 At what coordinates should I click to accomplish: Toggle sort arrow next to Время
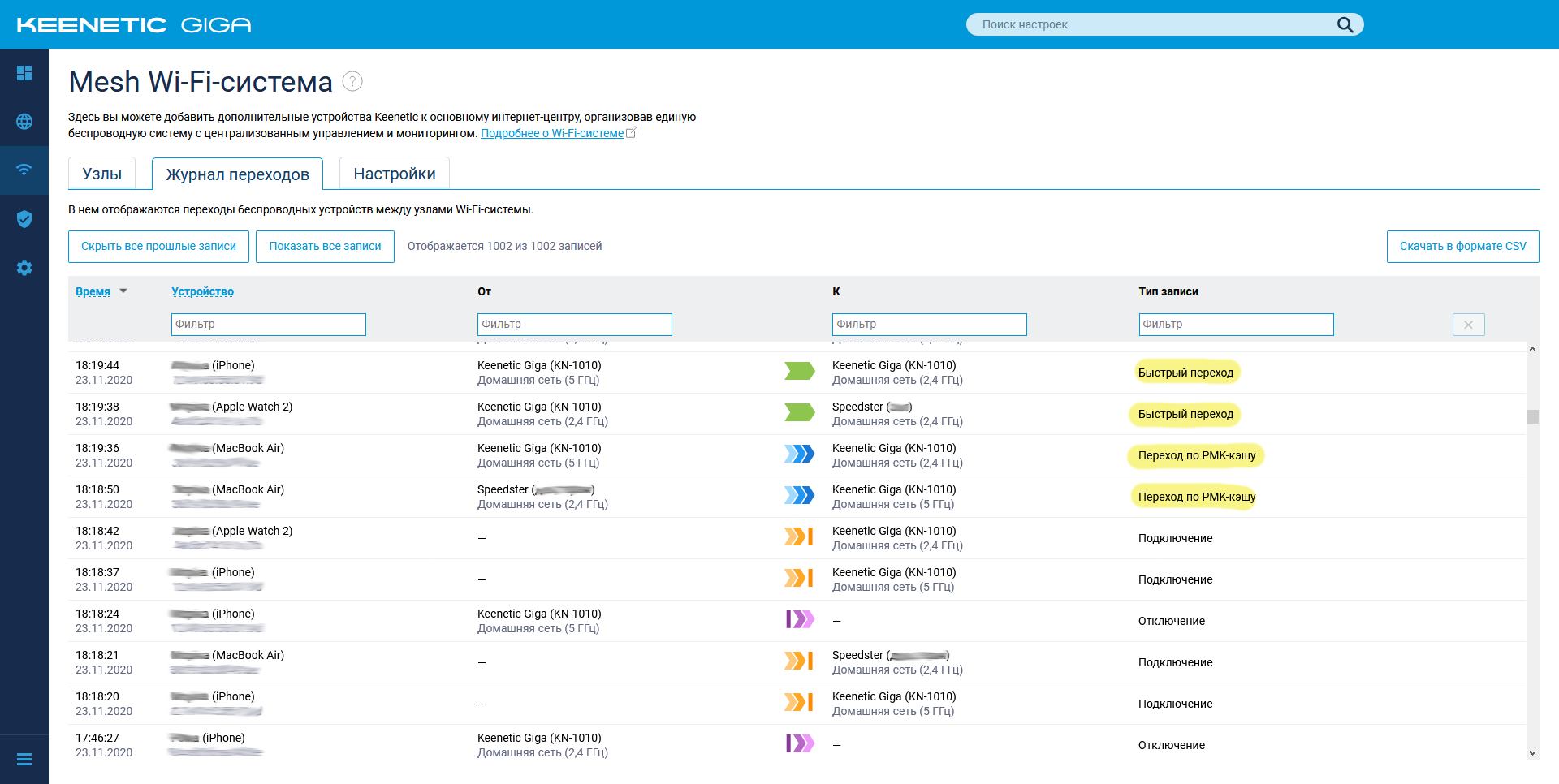point(123,291)
